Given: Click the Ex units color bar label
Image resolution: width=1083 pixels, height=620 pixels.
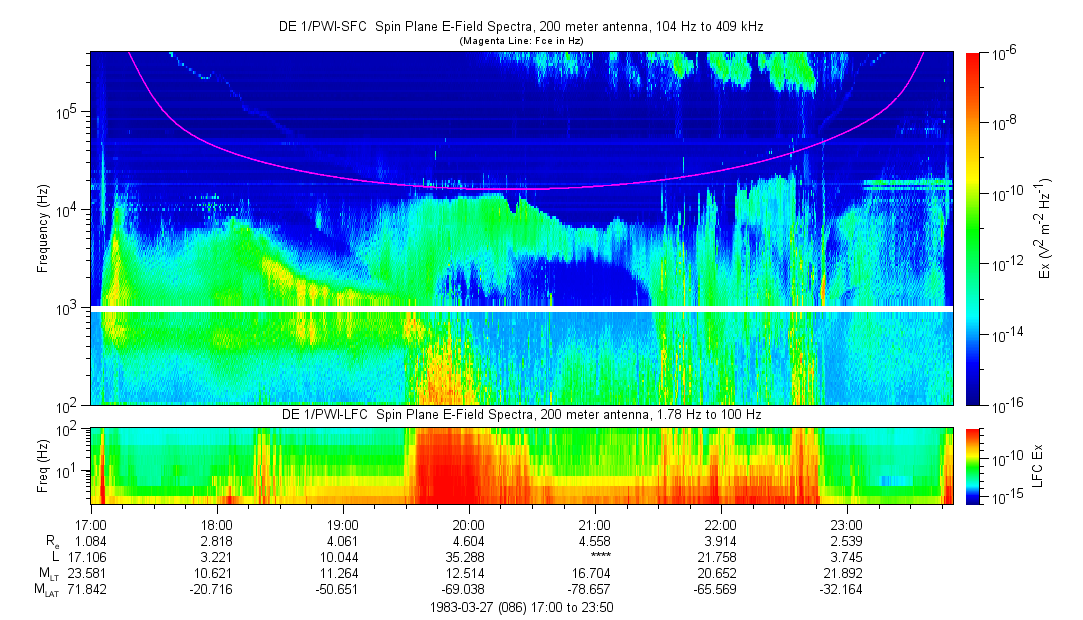Looking at the screenshot, I should 1043,228.
